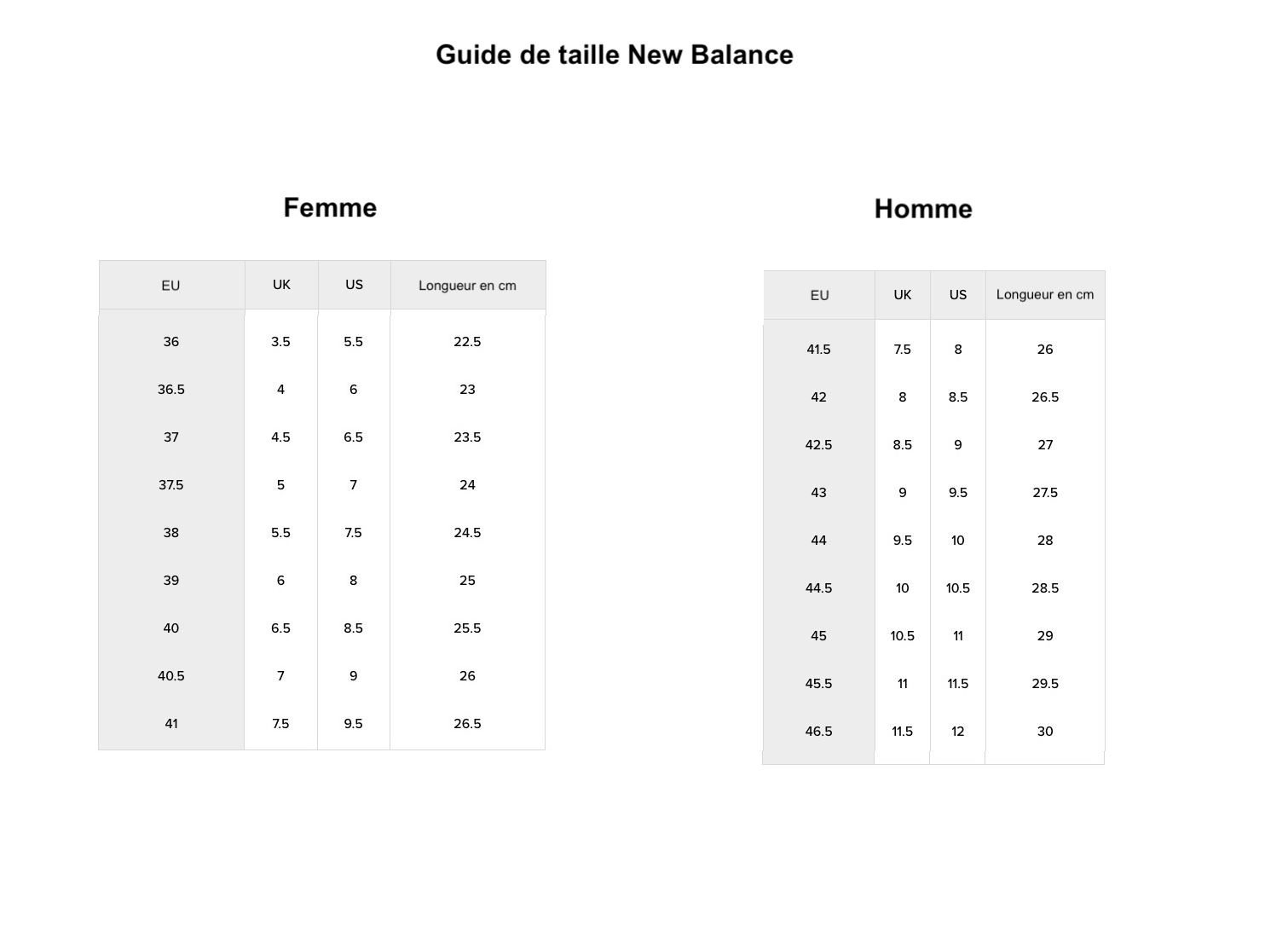The height and width of the screenshot is (926, 1288).
Task: Click the EU column header in Femme table
Action: coord(170,286)
